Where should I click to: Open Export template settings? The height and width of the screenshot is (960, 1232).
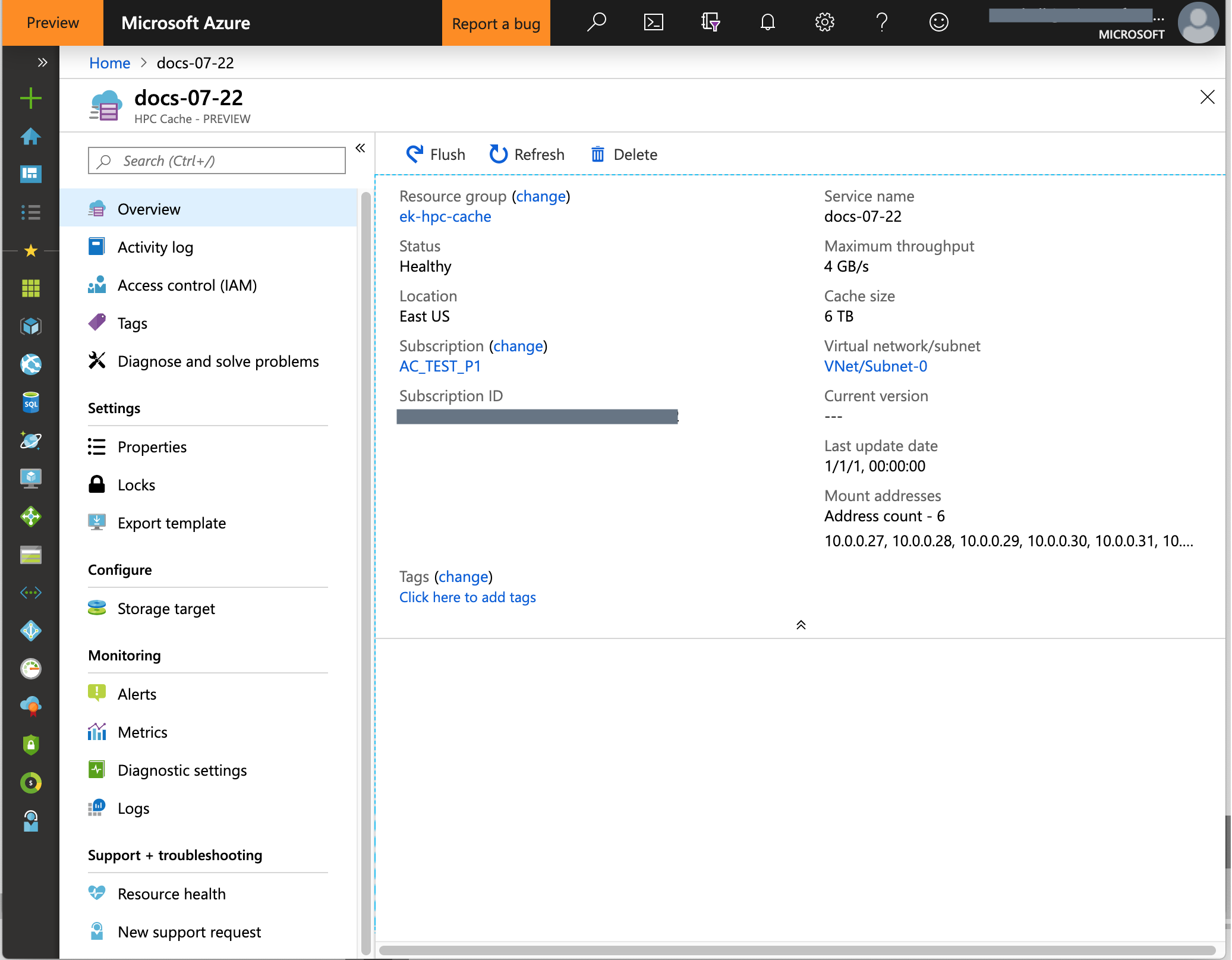[x=171, y=522]
